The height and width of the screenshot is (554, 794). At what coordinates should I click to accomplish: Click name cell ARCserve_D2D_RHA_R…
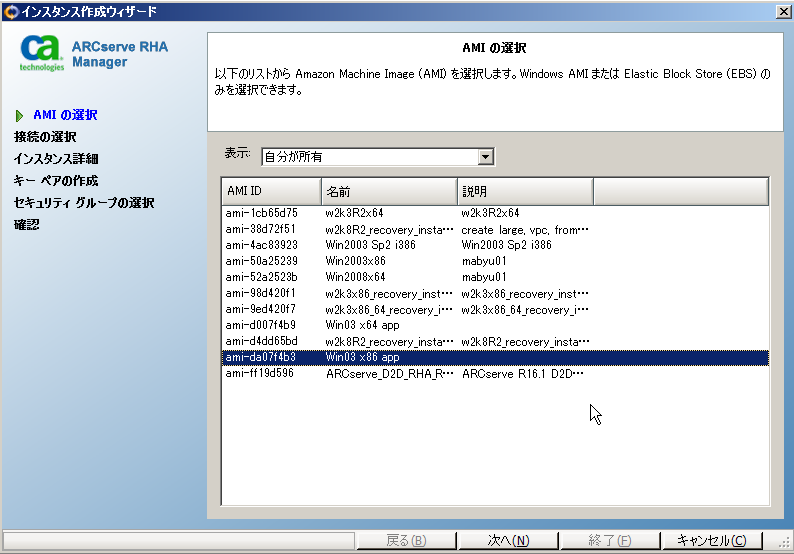pyautogui.click(x=389, y=374)
